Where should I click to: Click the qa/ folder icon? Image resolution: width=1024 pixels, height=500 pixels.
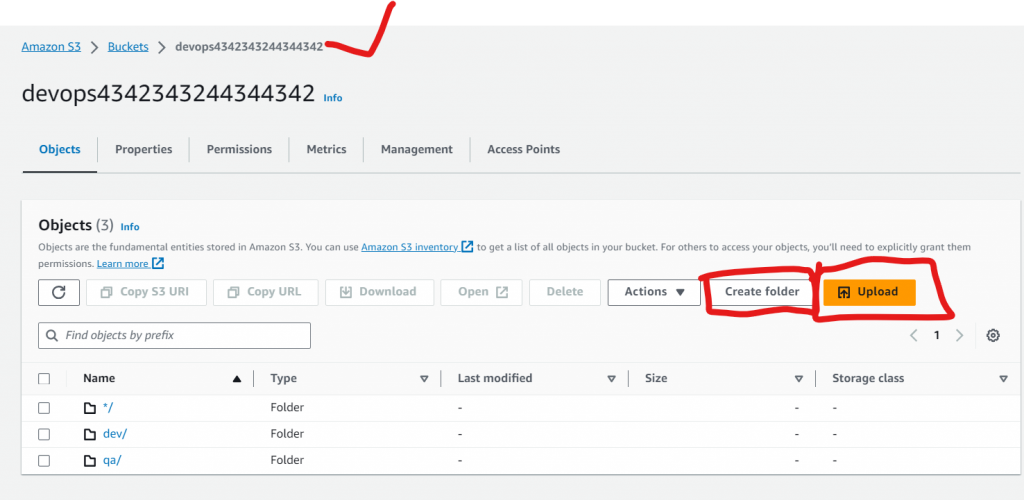point(90,461)
